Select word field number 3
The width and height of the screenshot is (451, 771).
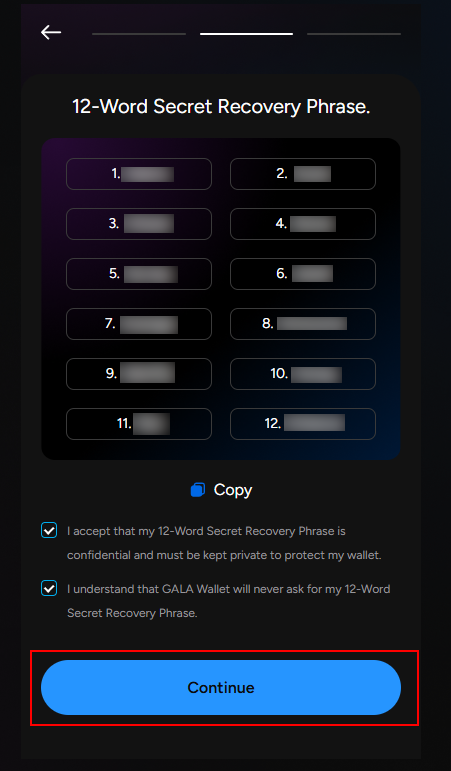[139, 224]
